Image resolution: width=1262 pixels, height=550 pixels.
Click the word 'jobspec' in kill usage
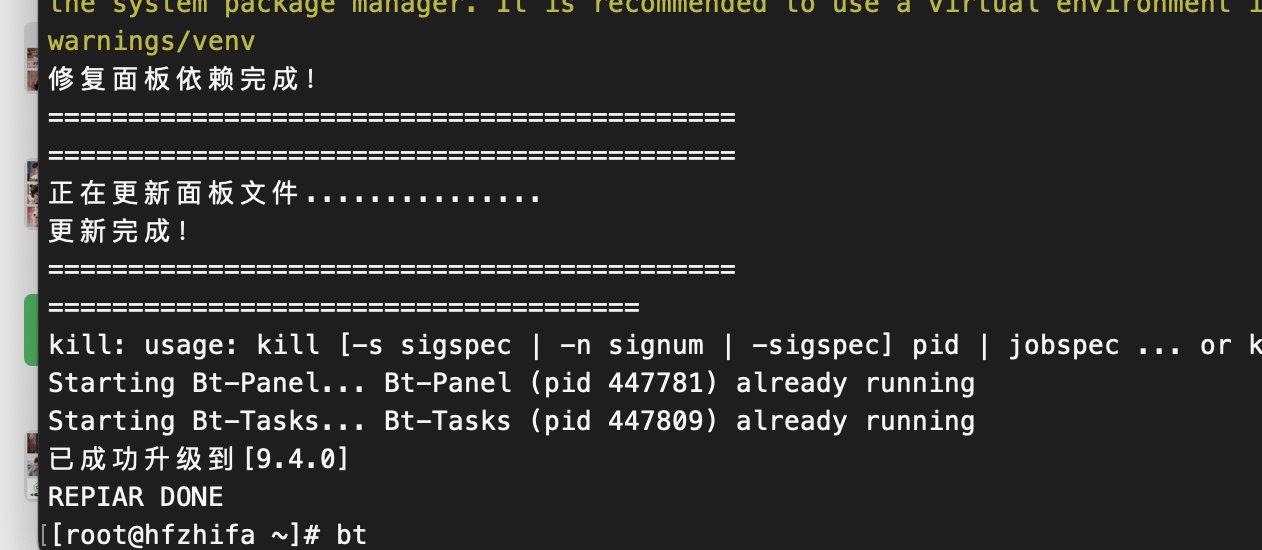pyautogui.click(x=1064, y=346)
